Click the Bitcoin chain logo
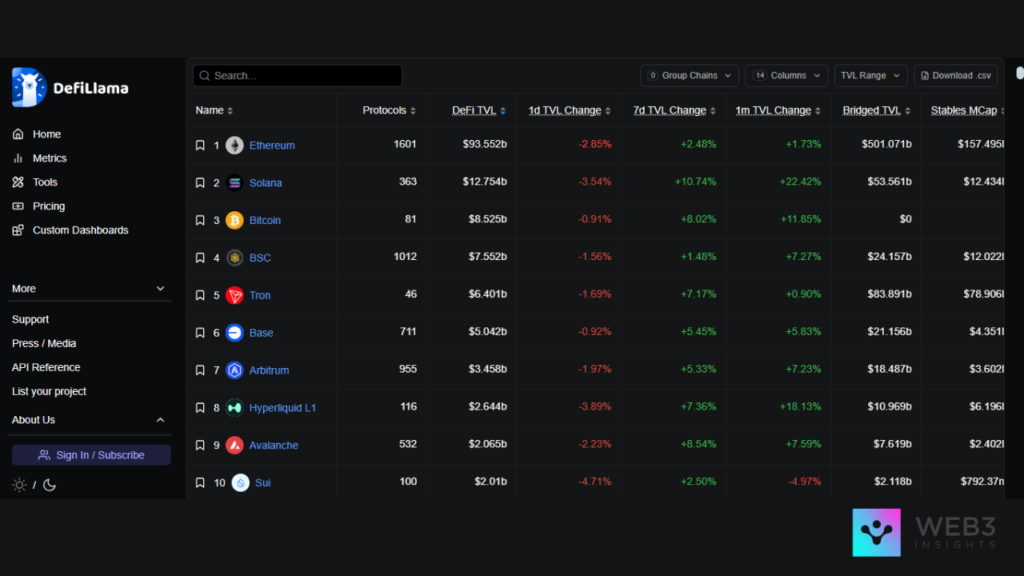The height and width of the screenshot is (576, 1024). 234,220
